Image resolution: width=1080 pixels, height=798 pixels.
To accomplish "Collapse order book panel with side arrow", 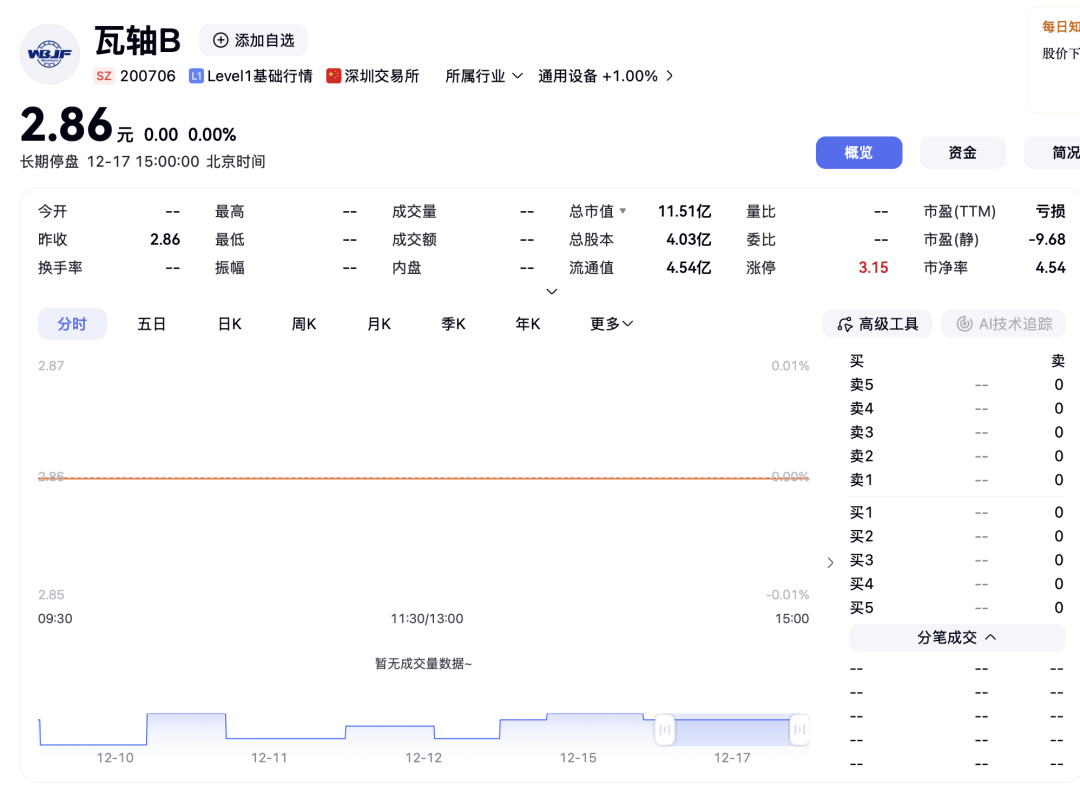I will click(x=830, y=563).
